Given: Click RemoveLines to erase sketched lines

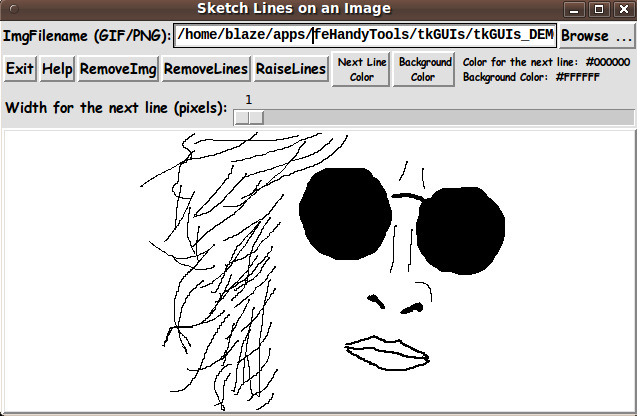Looking at the screenshot, I should [206, 69].
